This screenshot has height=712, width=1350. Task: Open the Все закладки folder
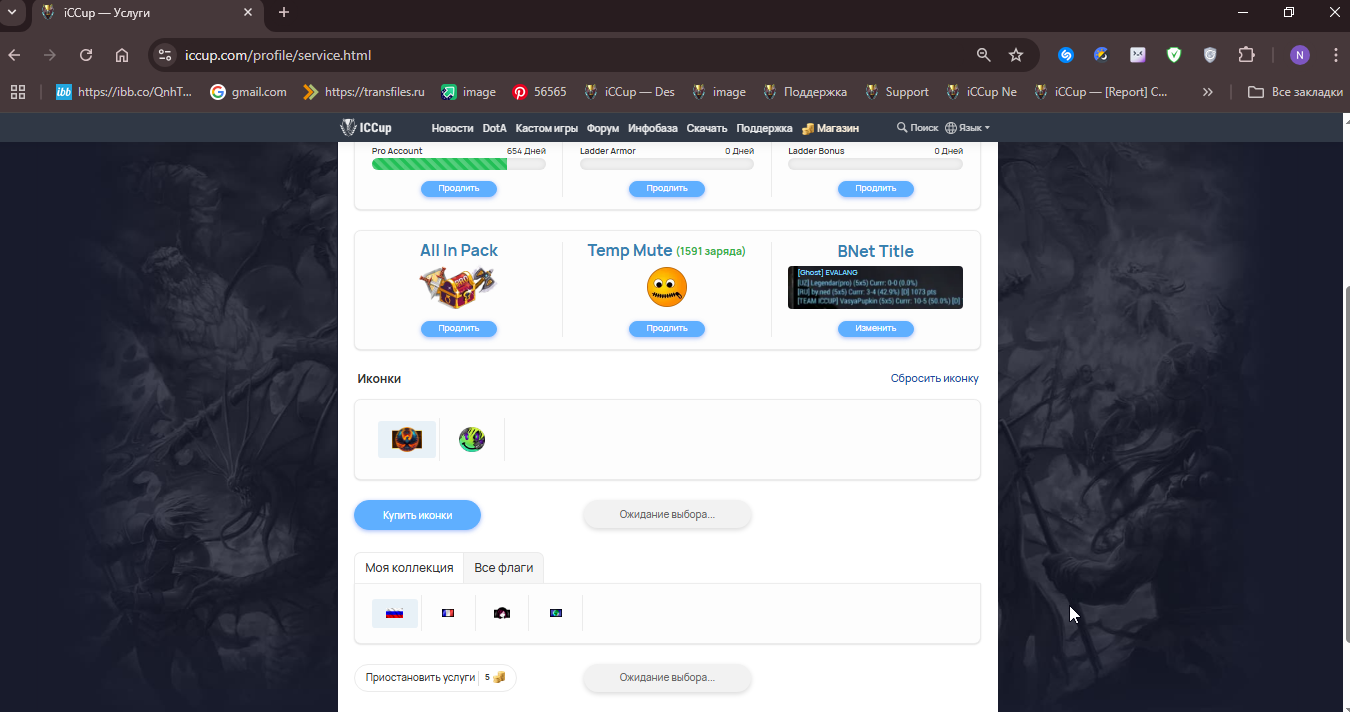point(1295,92)
